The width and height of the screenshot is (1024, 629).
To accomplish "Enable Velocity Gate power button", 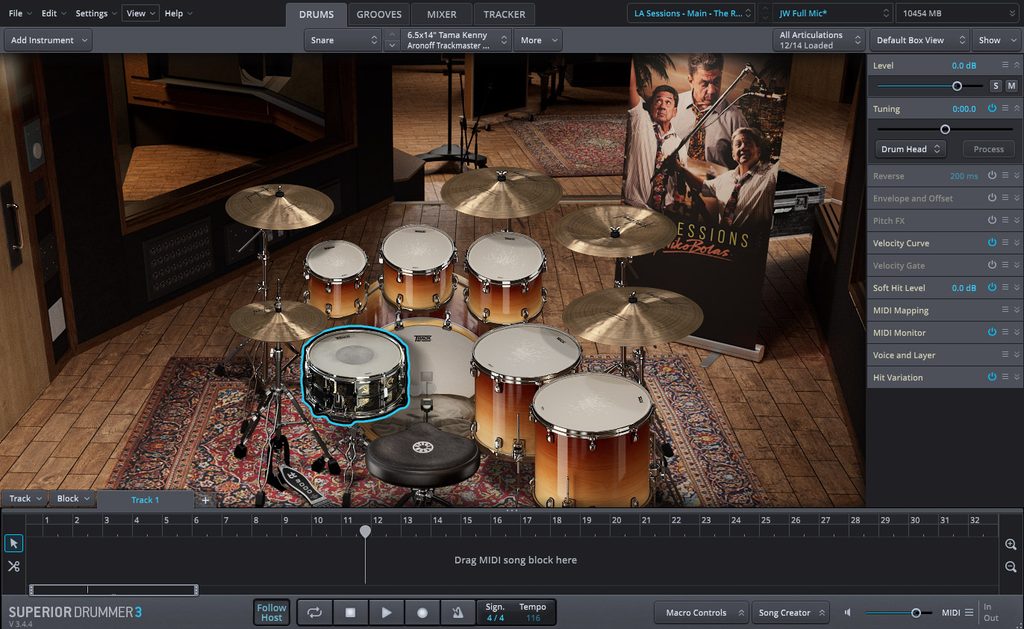I will point(992,265).
